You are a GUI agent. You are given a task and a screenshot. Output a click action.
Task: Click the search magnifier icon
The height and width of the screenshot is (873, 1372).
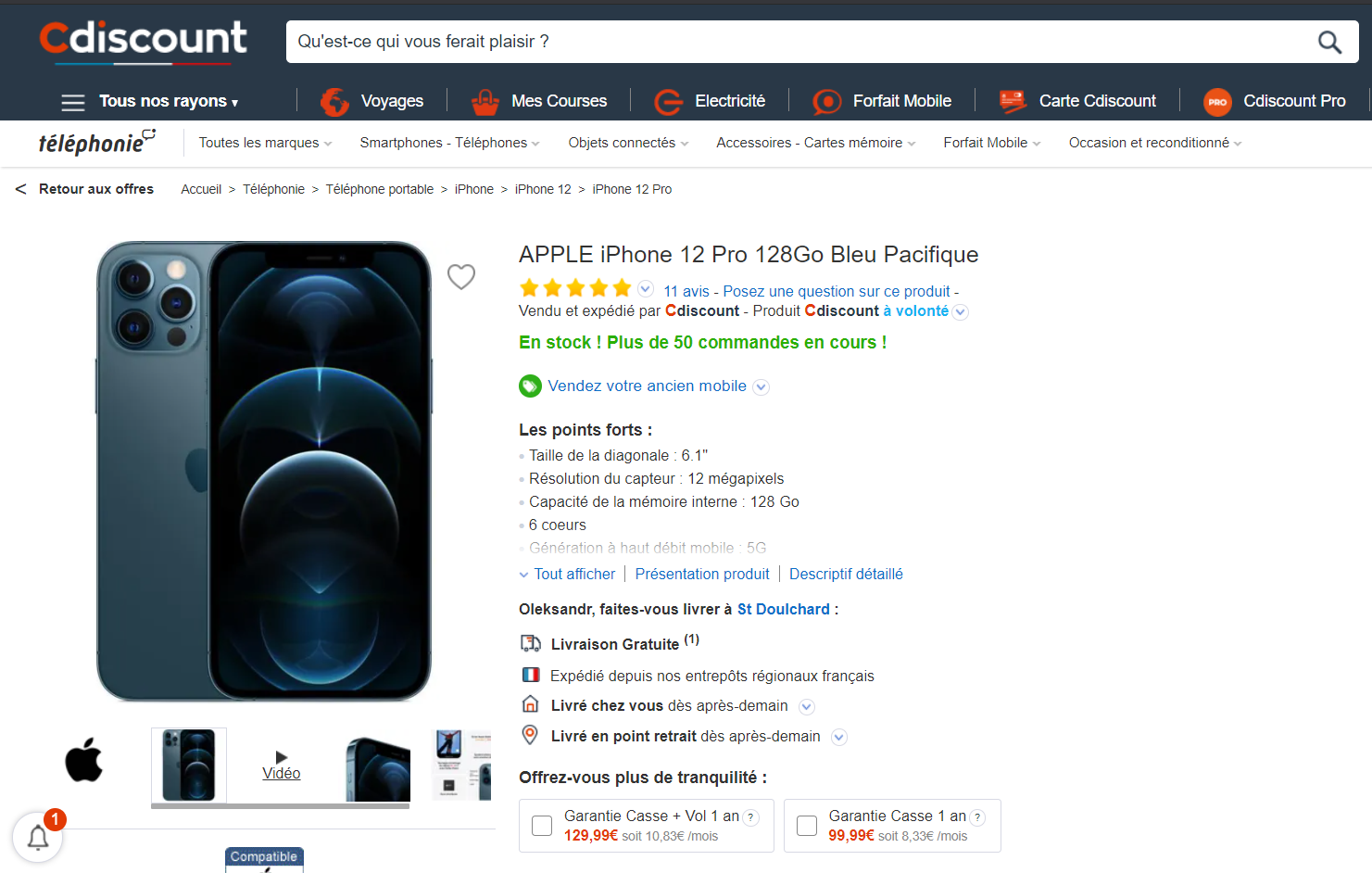(x=1329, y=42)
